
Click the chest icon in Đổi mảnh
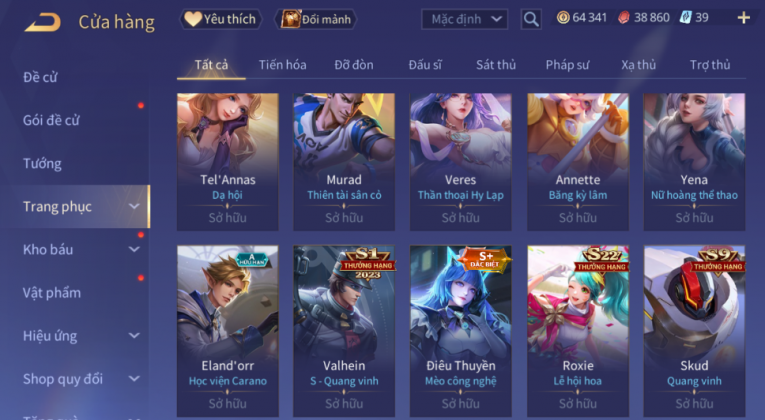[290, 19]
